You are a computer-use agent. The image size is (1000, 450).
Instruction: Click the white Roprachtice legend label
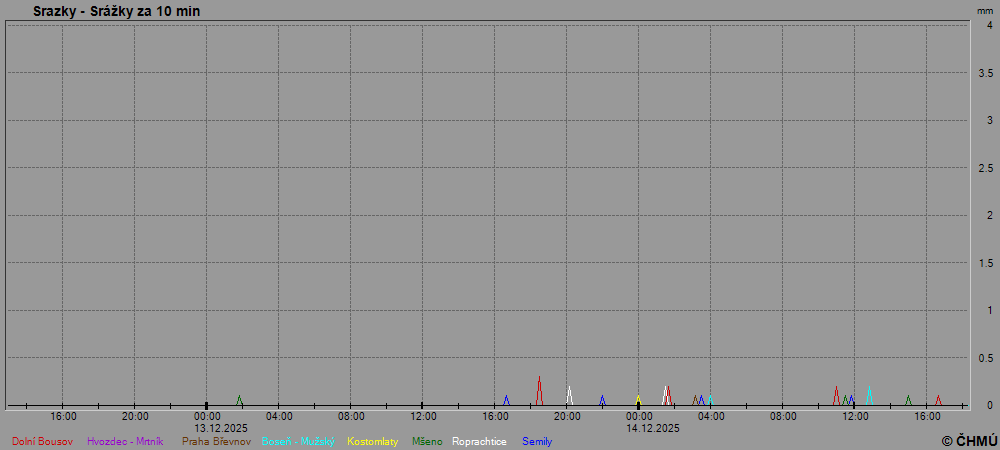coord(479,441)
